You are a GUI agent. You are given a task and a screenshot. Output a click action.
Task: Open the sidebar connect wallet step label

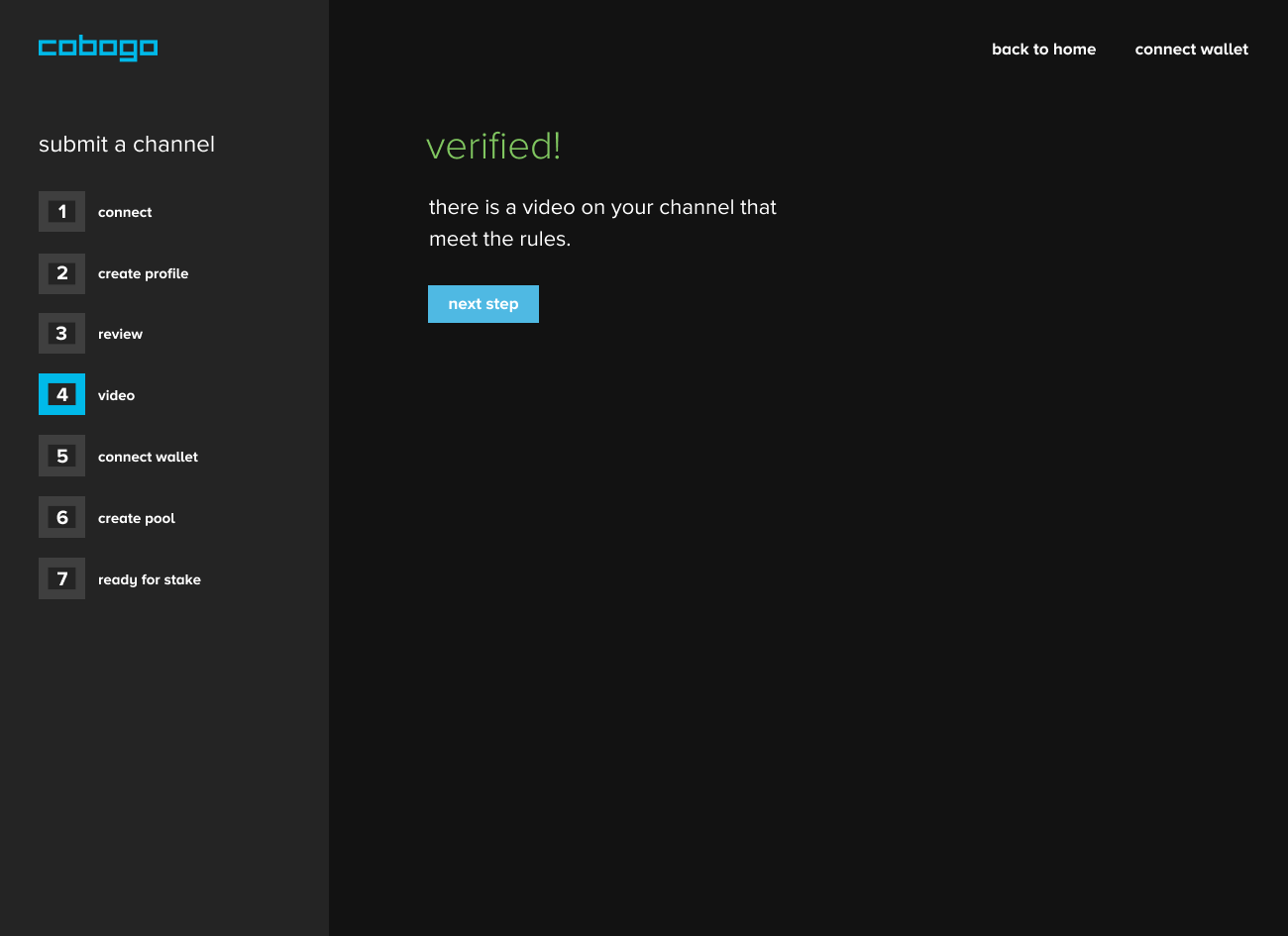(x=148, y=458)
